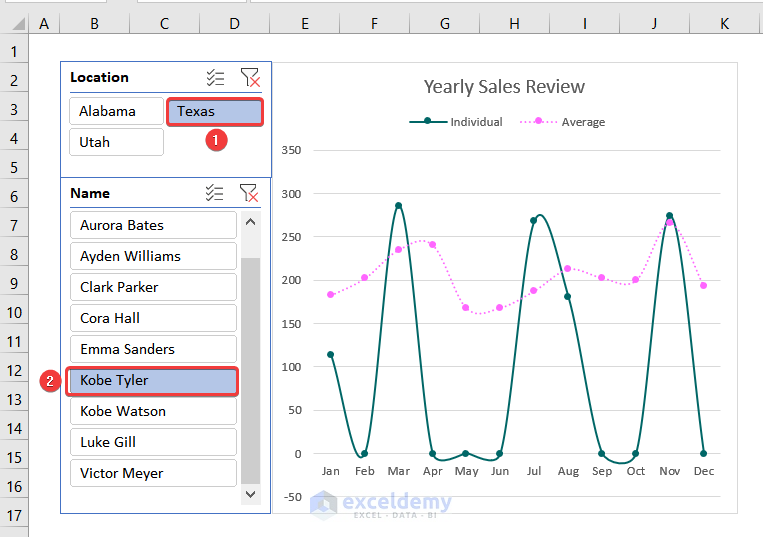Filter by Aurora Bates
763x537 pixels.
153,225
